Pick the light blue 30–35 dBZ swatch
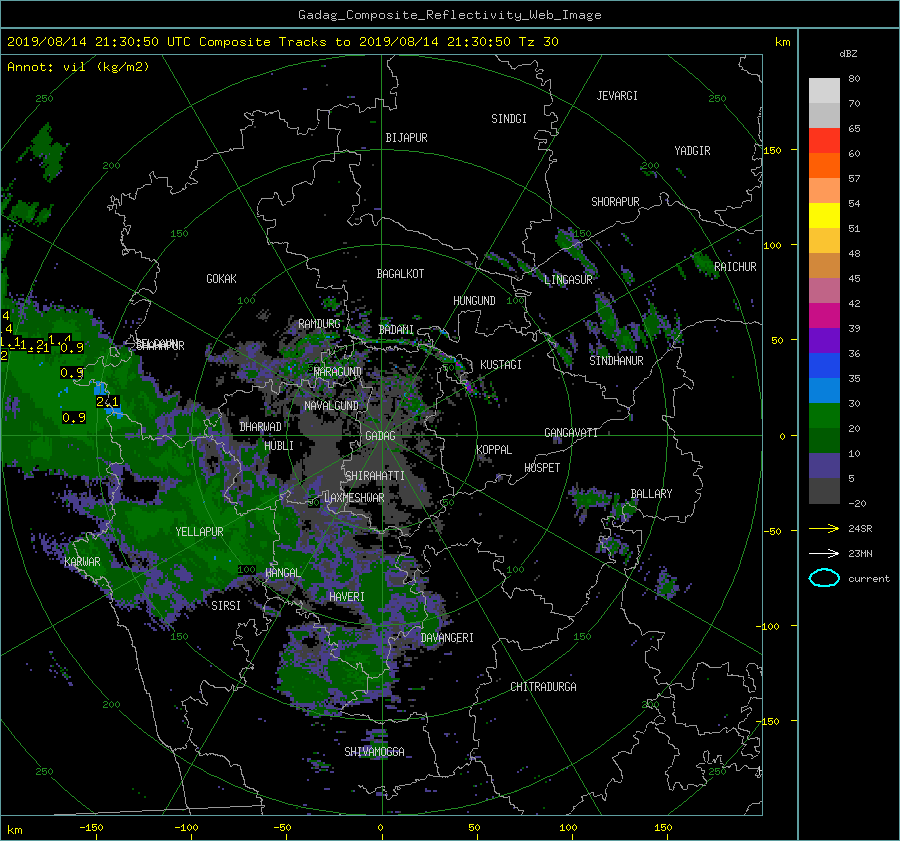900x841 pixels. point(824,390)
